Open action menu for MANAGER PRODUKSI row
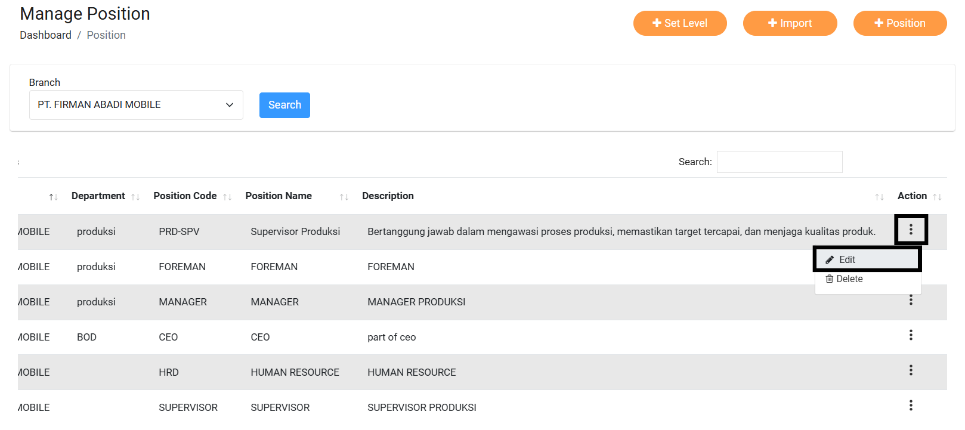The height and width of the screenshot is (430, 965). point(911,300)
